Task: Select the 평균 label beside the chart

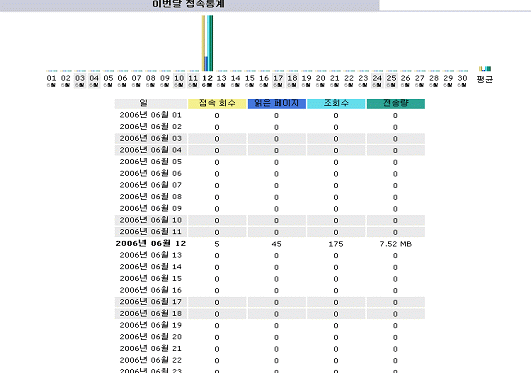Action: pos(485,79)
